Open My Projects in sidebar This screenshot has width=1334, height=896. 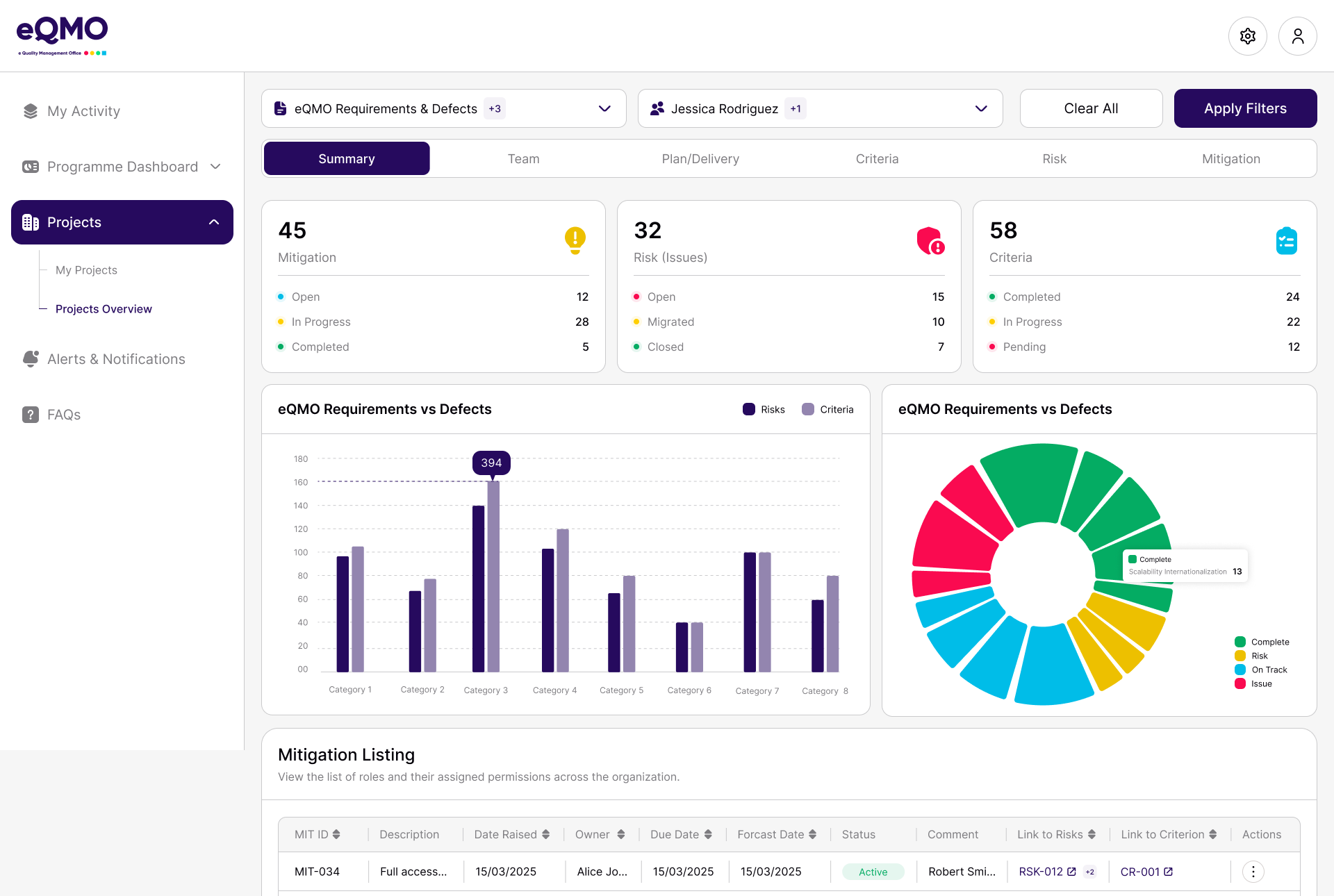tap(86, 270)
